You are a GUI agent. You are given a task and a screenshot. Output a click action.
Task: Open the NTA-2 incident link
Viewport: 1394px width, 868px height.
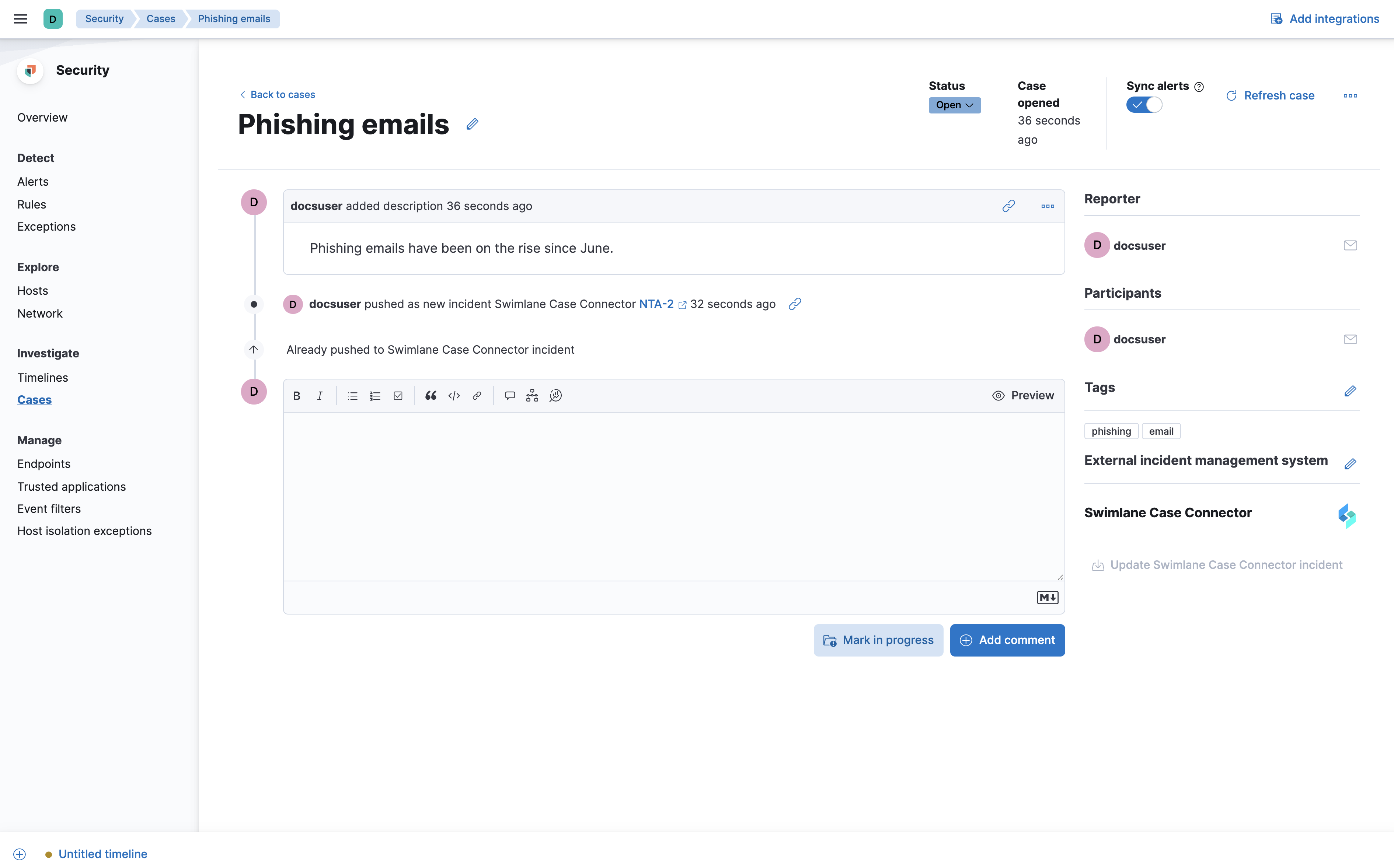656,304
